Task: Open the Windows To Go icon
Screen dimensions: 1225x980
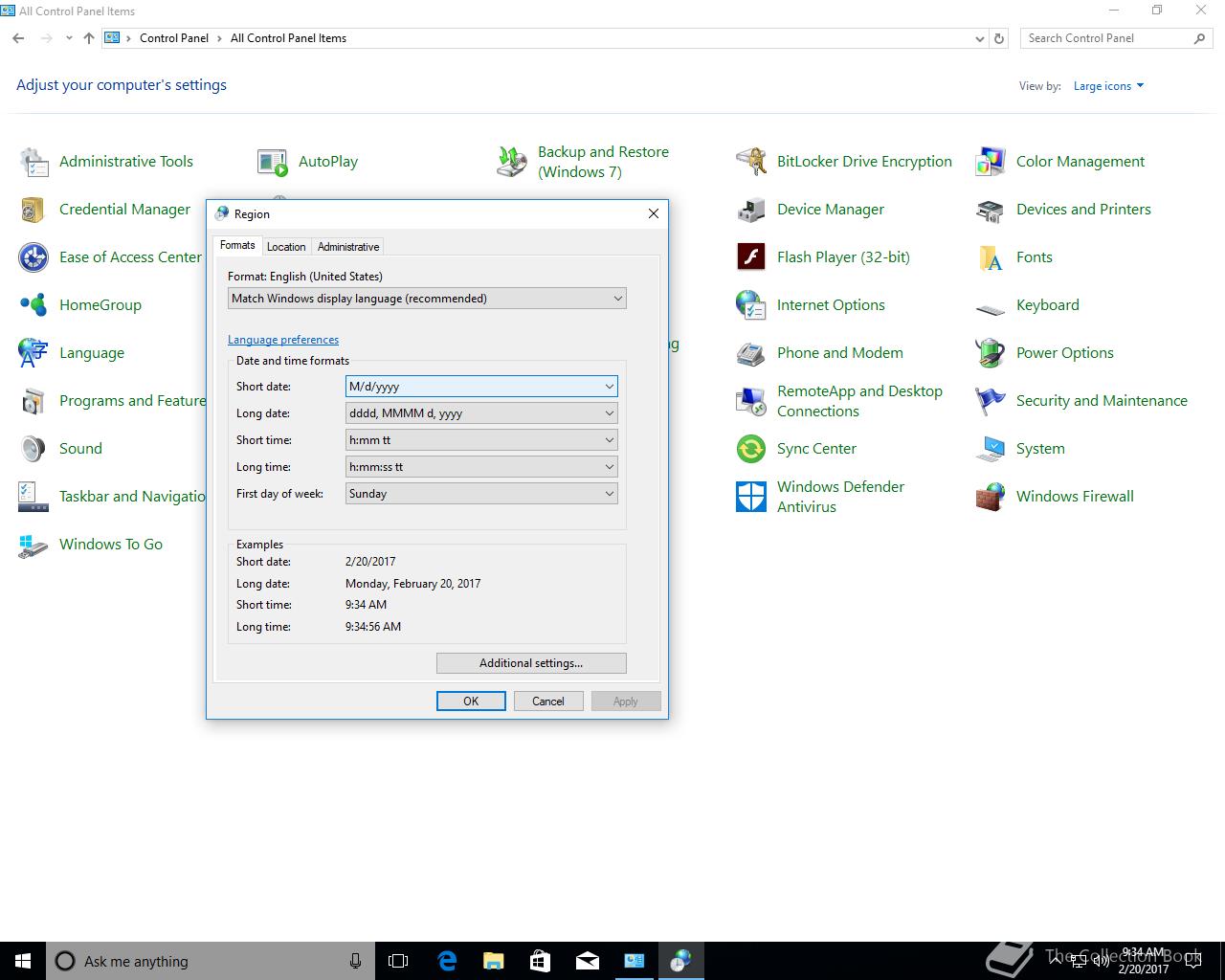Action: click(x=33, y=545)
